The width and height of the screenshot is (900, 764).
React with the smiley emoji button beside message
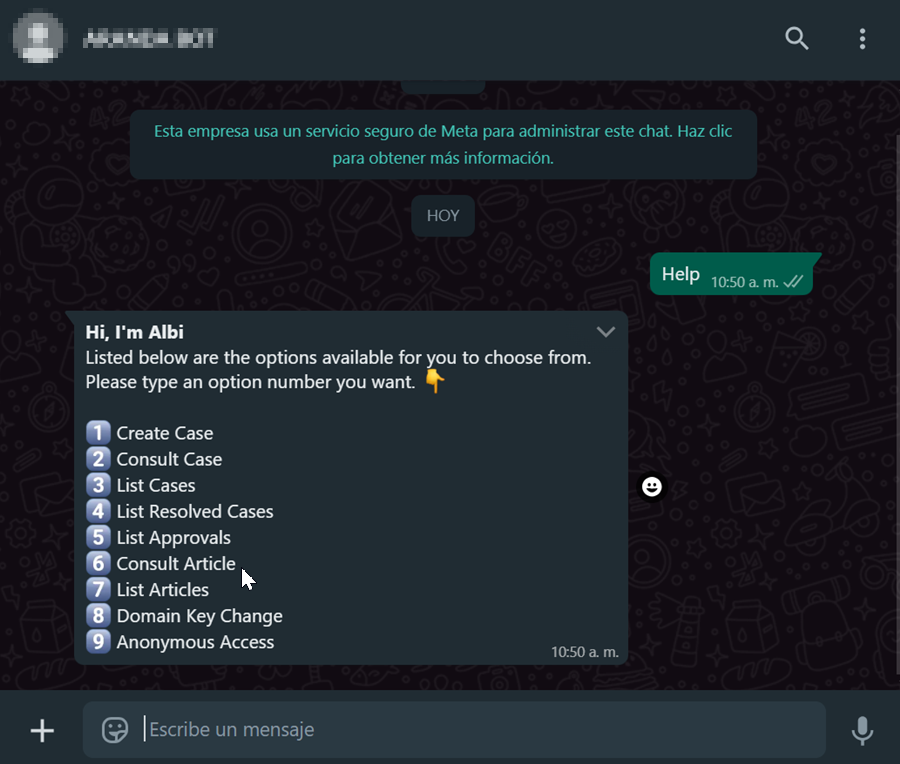coord(651,487)
